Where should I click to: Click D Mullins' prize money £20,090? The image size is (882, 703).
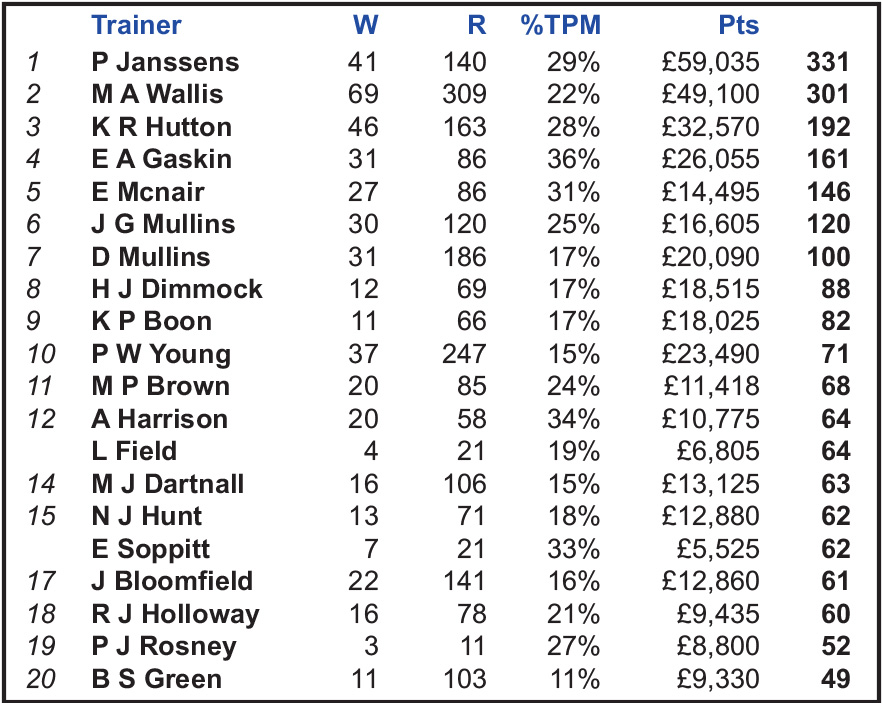click(710, 257)
